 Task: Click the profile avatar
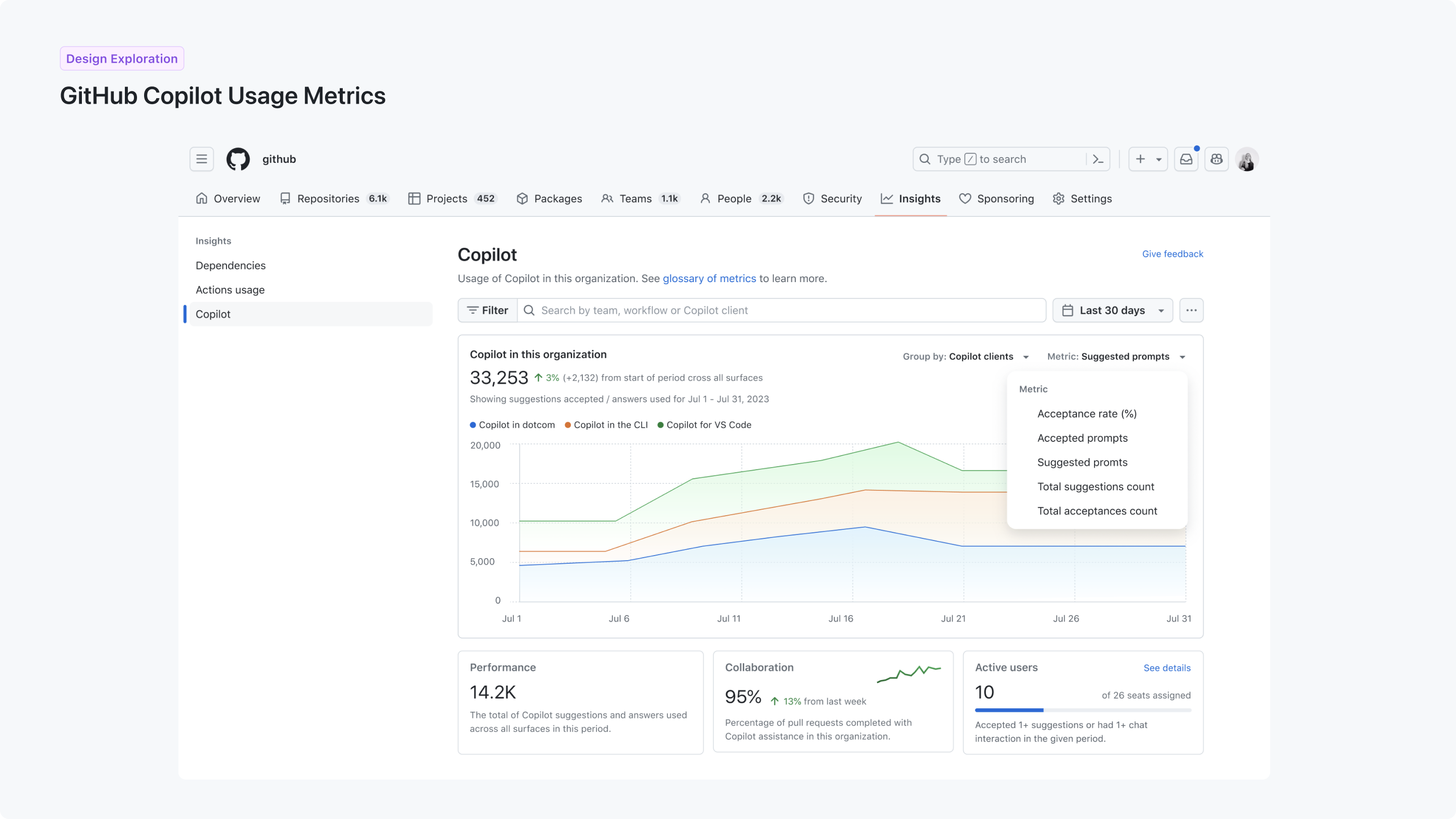[1247, 159]
